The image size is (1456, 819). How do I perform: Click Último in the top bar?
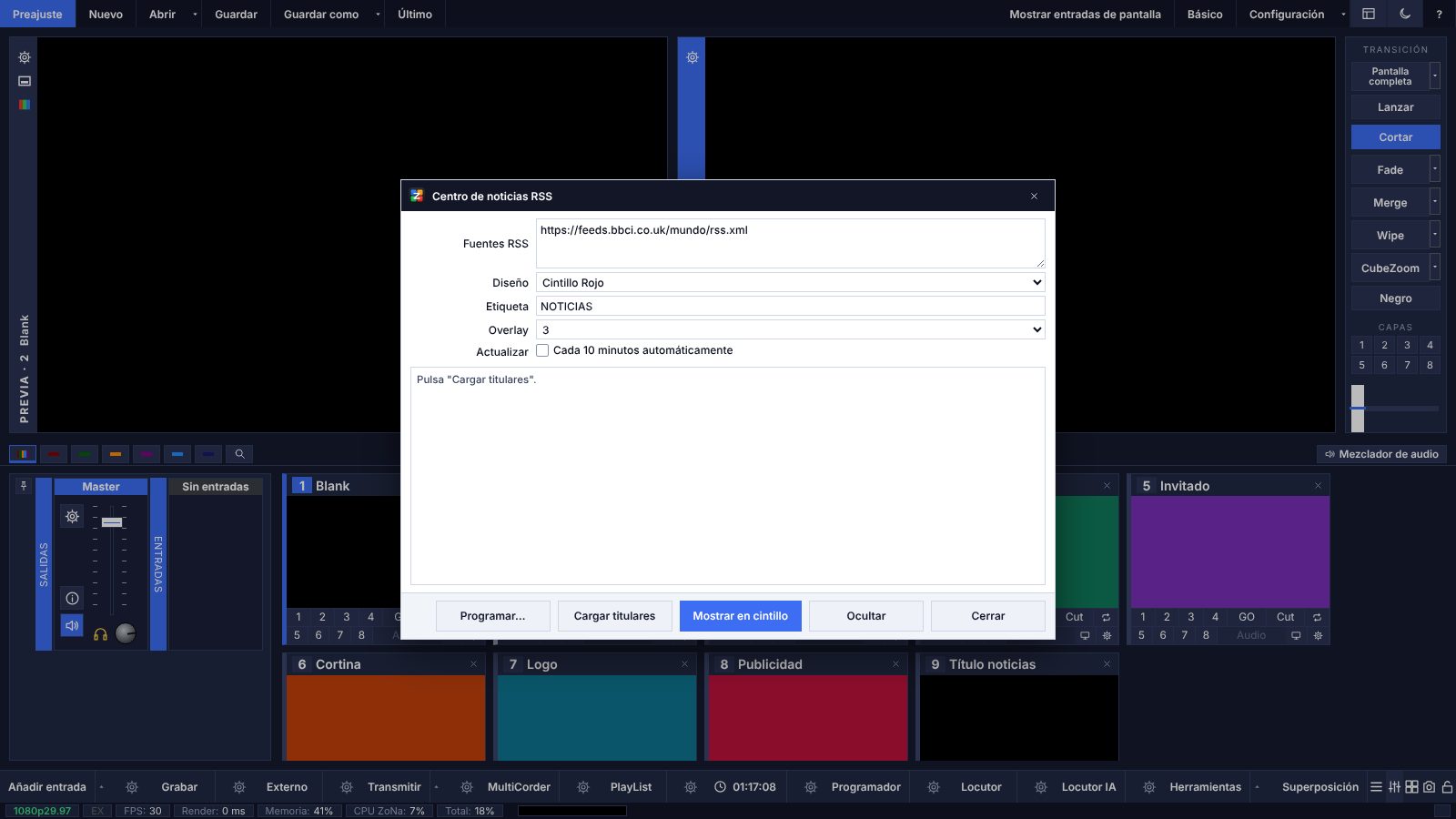tap(415, 14)
